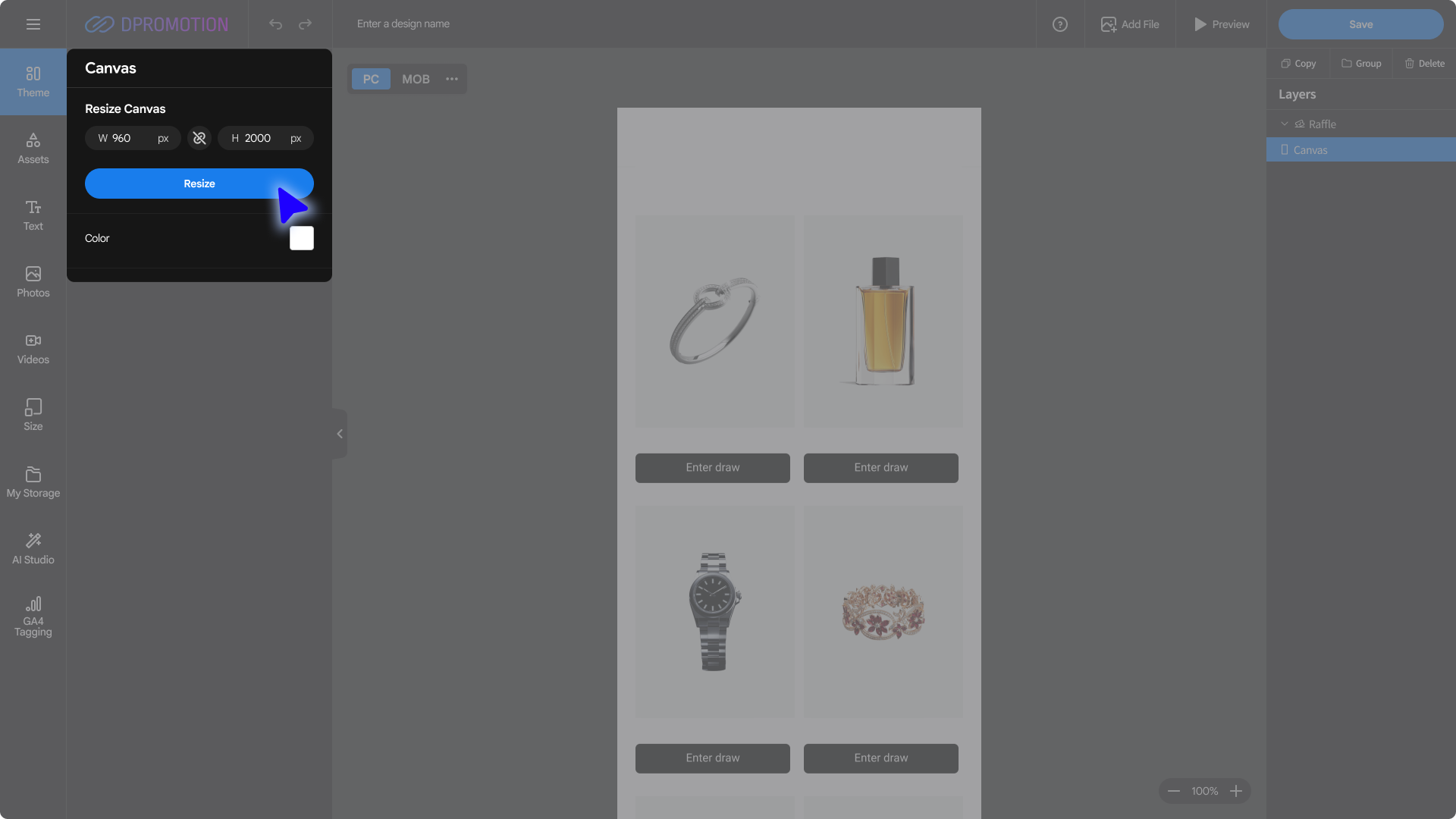Open the help question mark icon
Viewport: 1456px width, 819px height.
pos(1059,24)
